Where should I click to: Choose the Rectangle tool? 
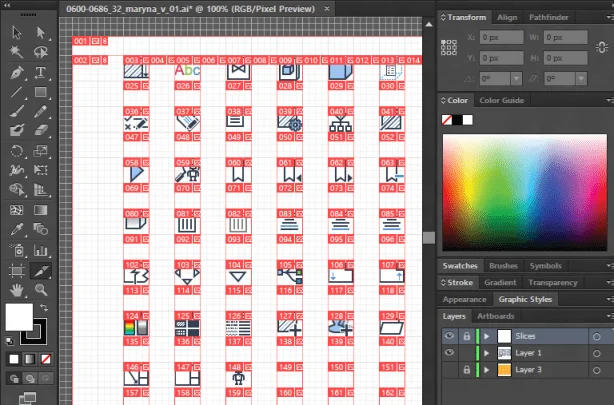40,92
